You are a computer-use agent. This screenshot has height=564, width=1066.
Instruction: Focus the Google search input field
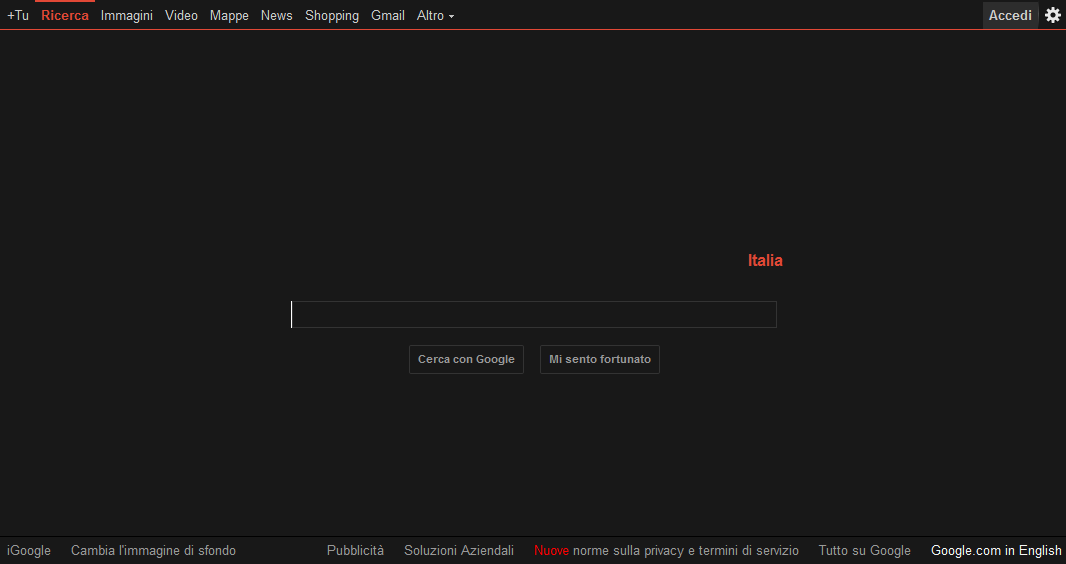534,315
